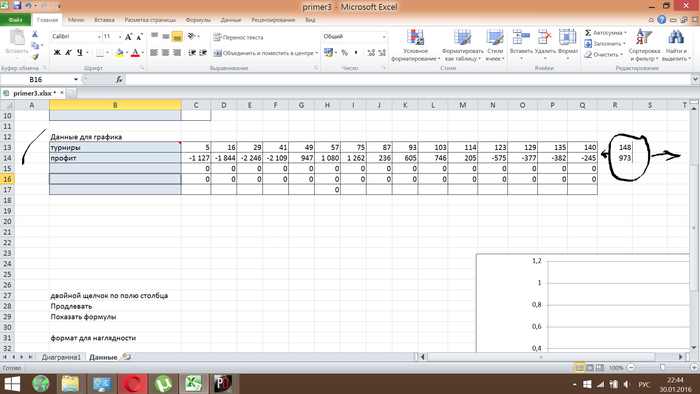The width and height of the screenshot is (700, 394).
Task: Toggle Bold formatting button
Action: (57, 53)
